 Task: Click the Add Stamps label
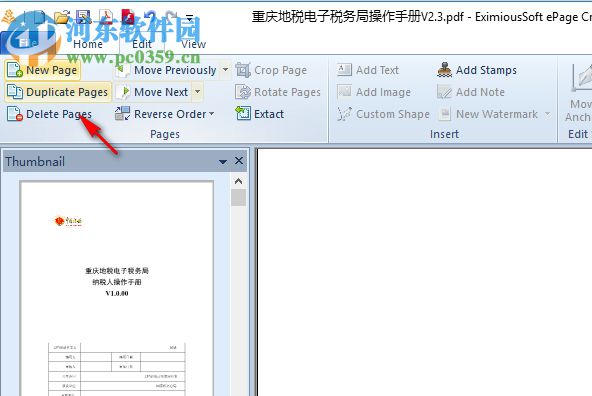(x=486, y=70)
